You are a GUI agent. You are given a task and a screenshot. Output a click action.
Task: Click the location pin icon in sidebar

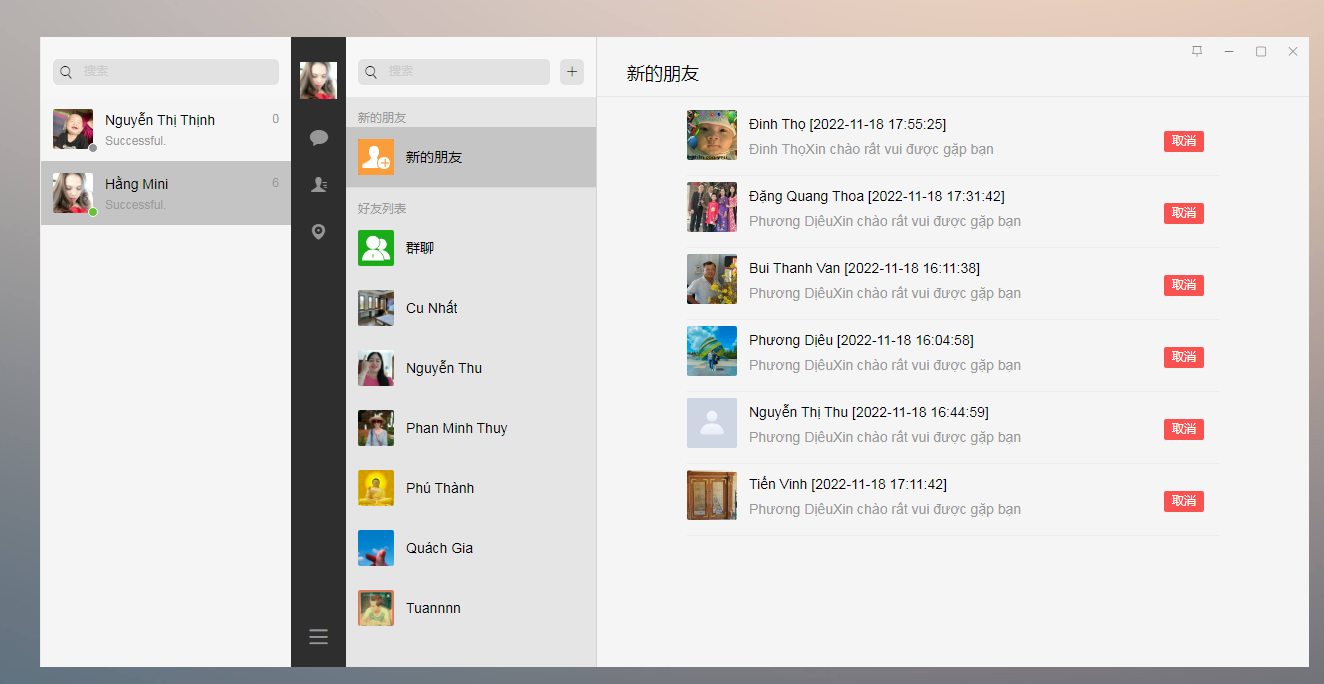tap(318, 232)
